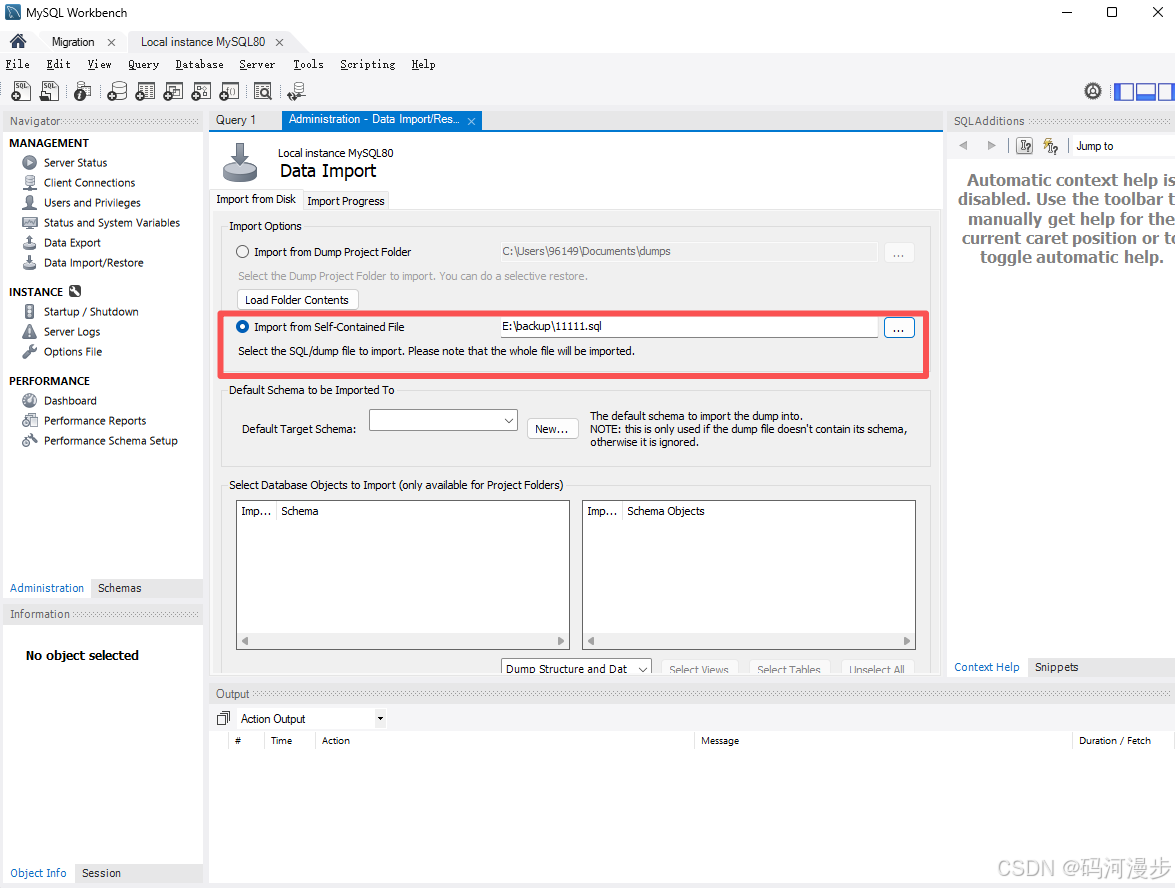Go to the Workbench home screen icon
Viewport: 1175px width, 888px height.
click(x=18, y=41)
